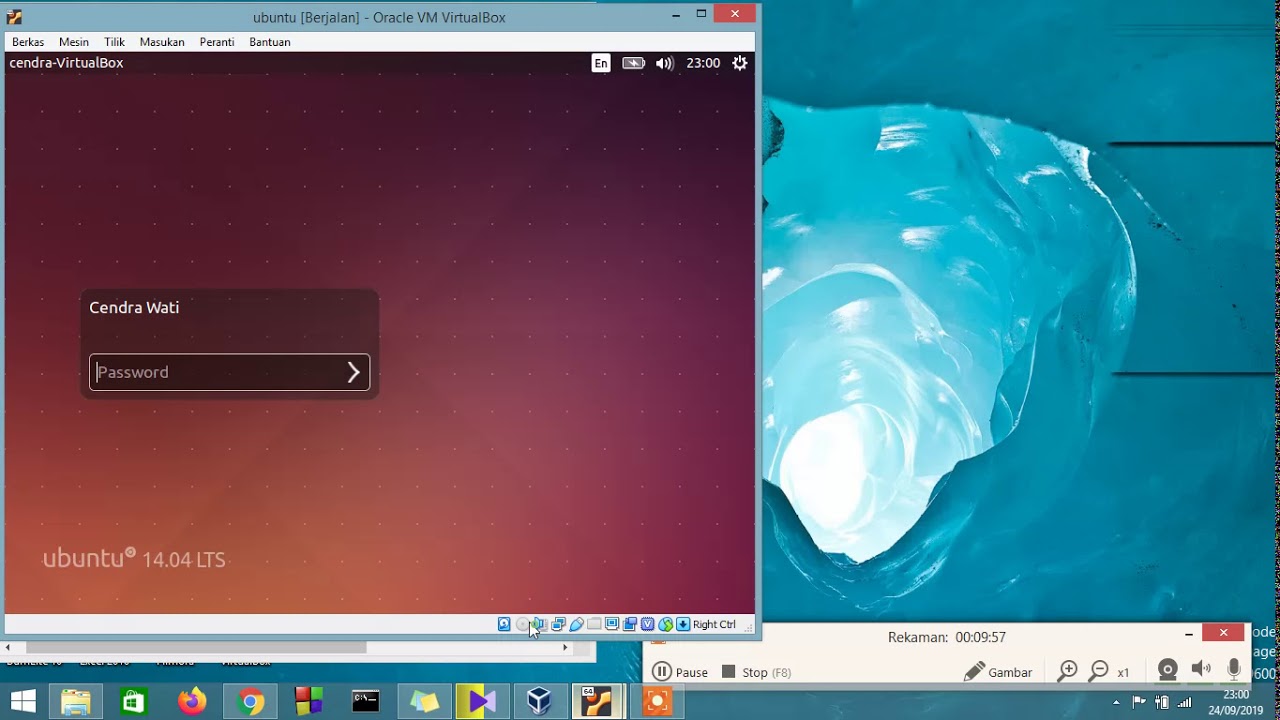The image size is (1280, 720).
Task: Switch to the running VM taskbar icon
Action: pos(598,702)
